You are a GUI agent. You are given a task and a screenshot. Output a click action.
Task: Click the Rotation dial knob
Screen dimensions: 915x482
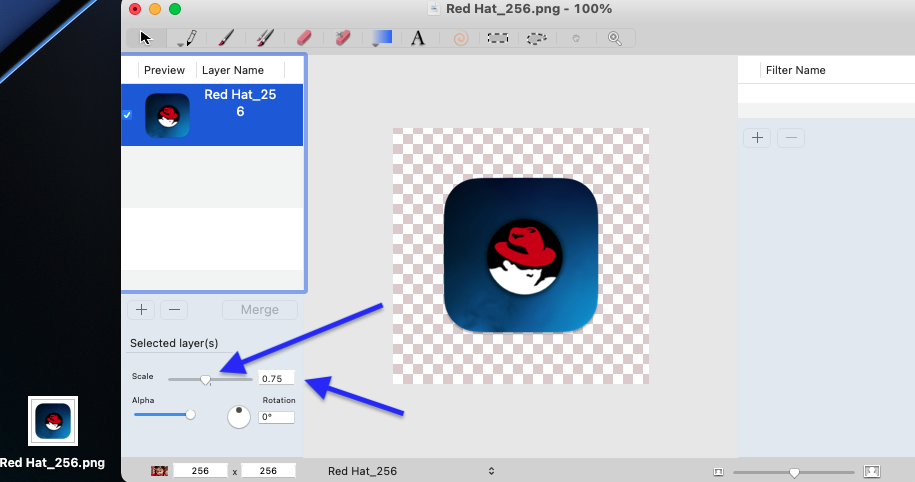point(239,417)
